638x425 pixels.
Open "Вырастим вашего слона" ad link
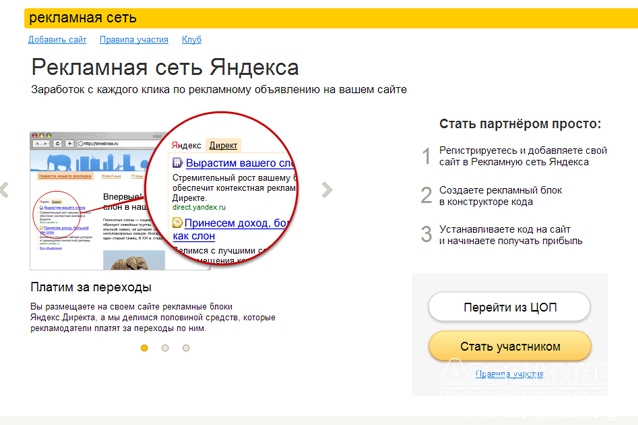(x=240, y=163)
